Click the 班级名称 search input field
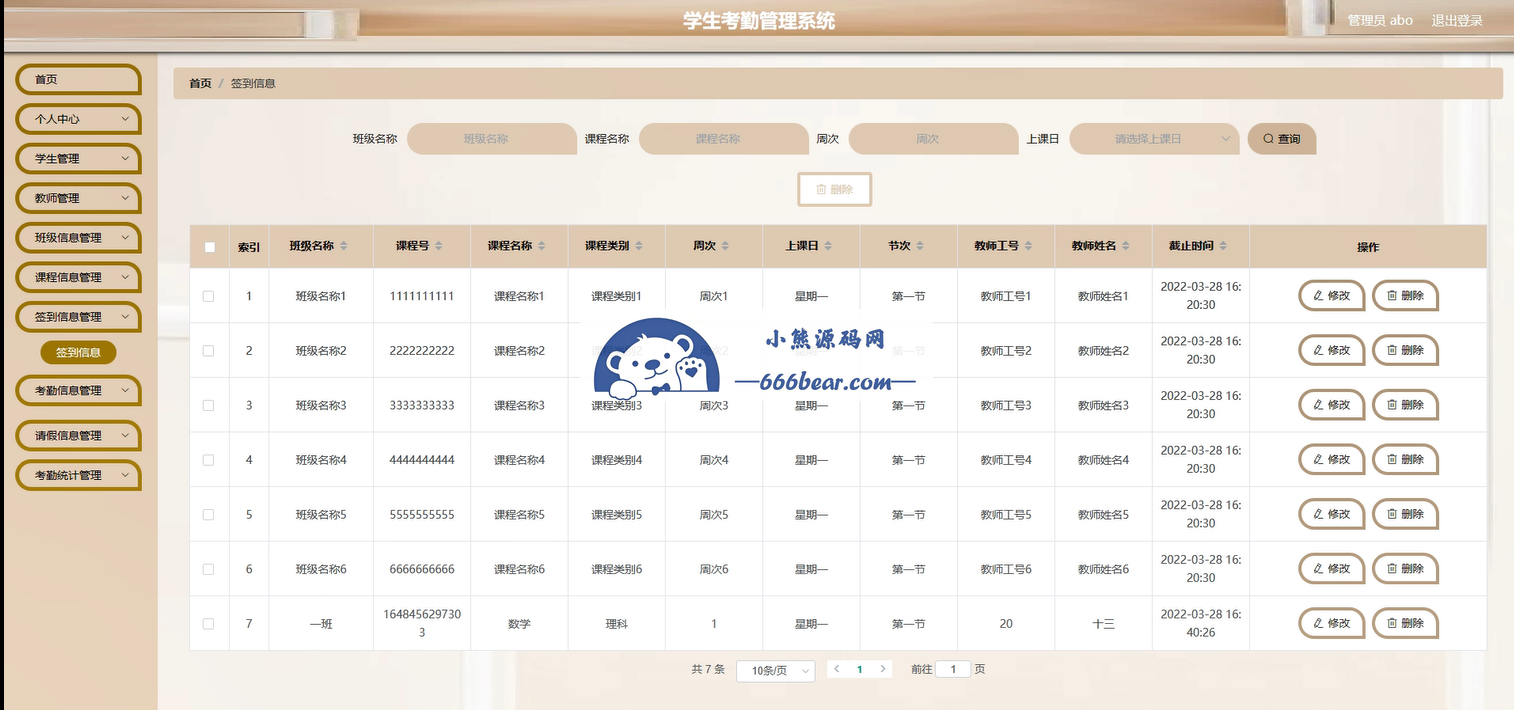The height and width of the screenshot is (710, 1514). 492,139
